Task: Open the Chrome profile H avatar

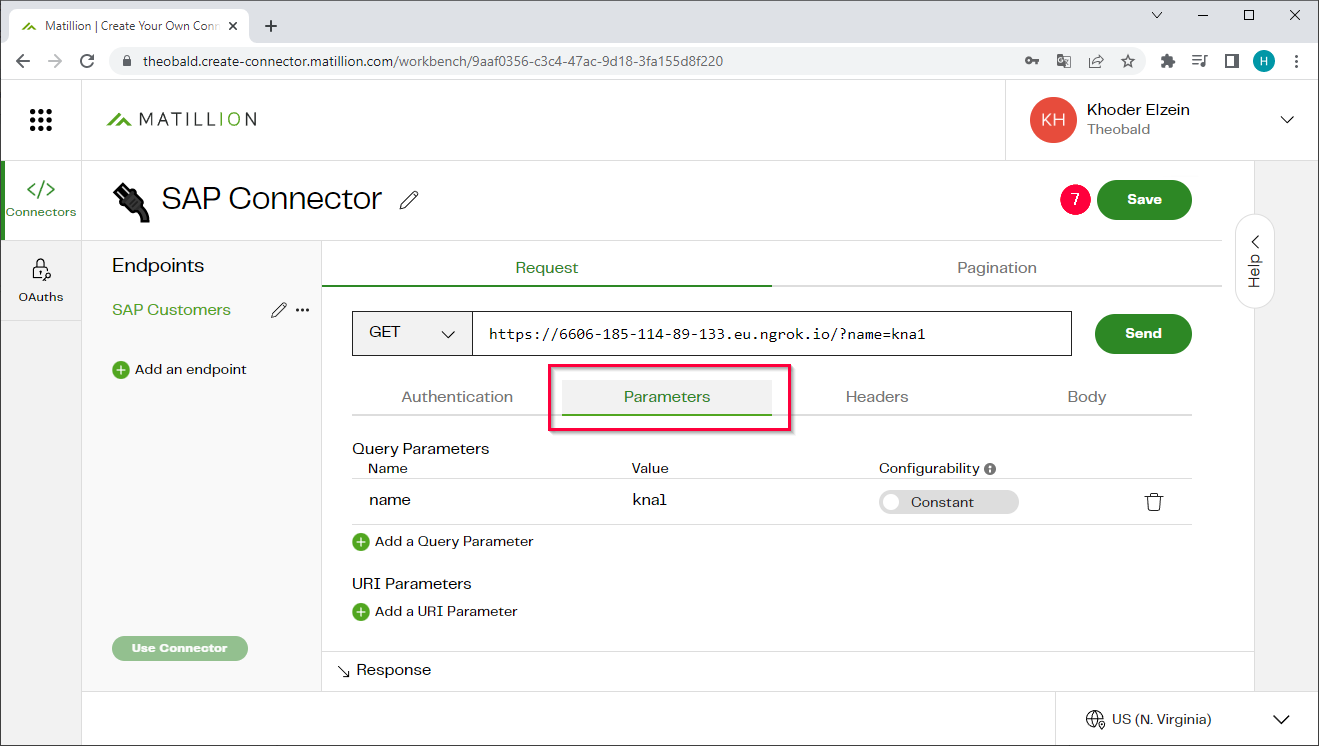Action: [x=1264, y=61]
